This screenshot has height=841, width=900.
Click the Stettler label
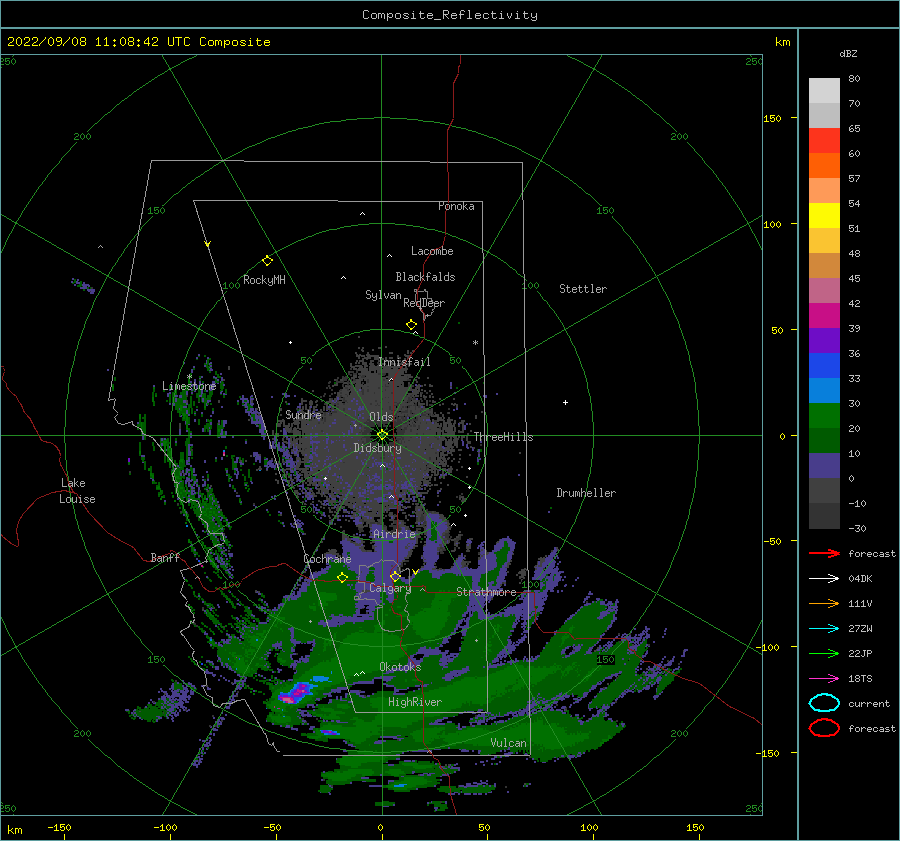pyautogui.click(x=583, y=289)
